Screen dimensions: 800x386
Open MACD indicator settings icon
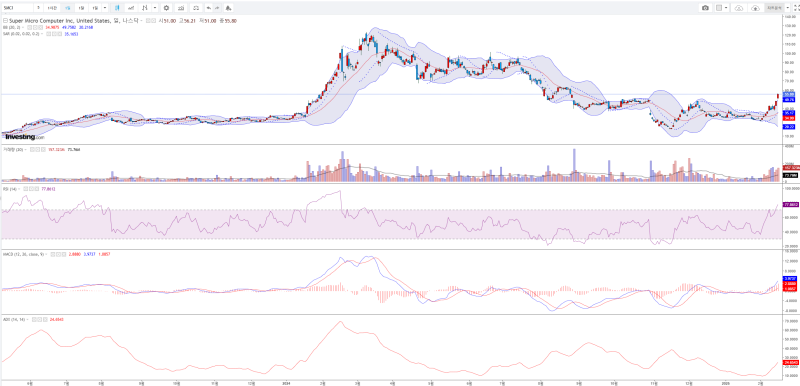click(58, 253)
